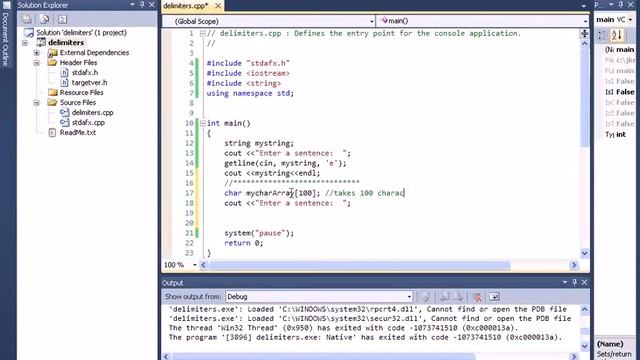The width and height of the screenshot is (640, 360).
Task: Collapse the Header Files folder
Action: pyautogui.click(x=37, y=62)
